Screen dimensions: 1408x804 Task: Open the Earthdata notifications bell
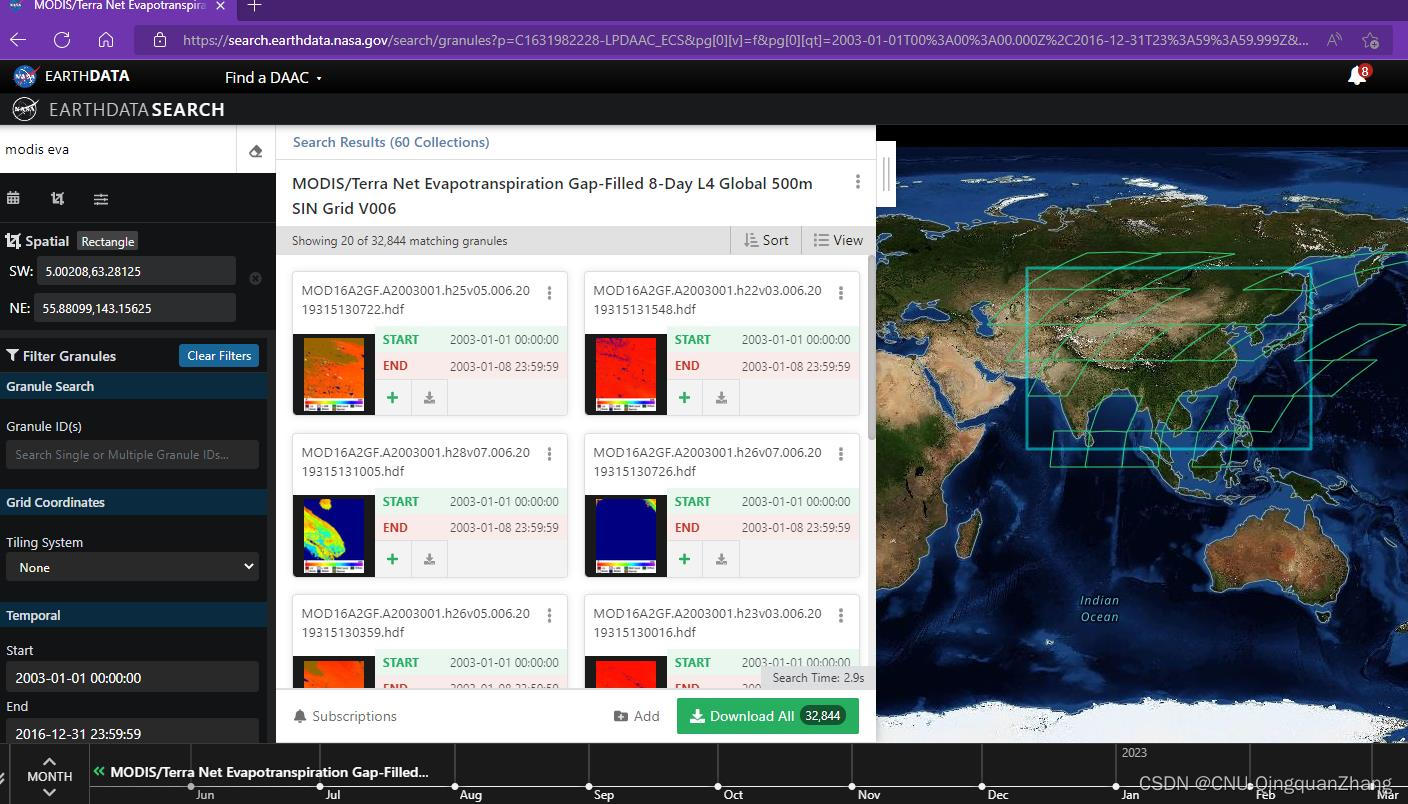click(x=1356, y=75)
